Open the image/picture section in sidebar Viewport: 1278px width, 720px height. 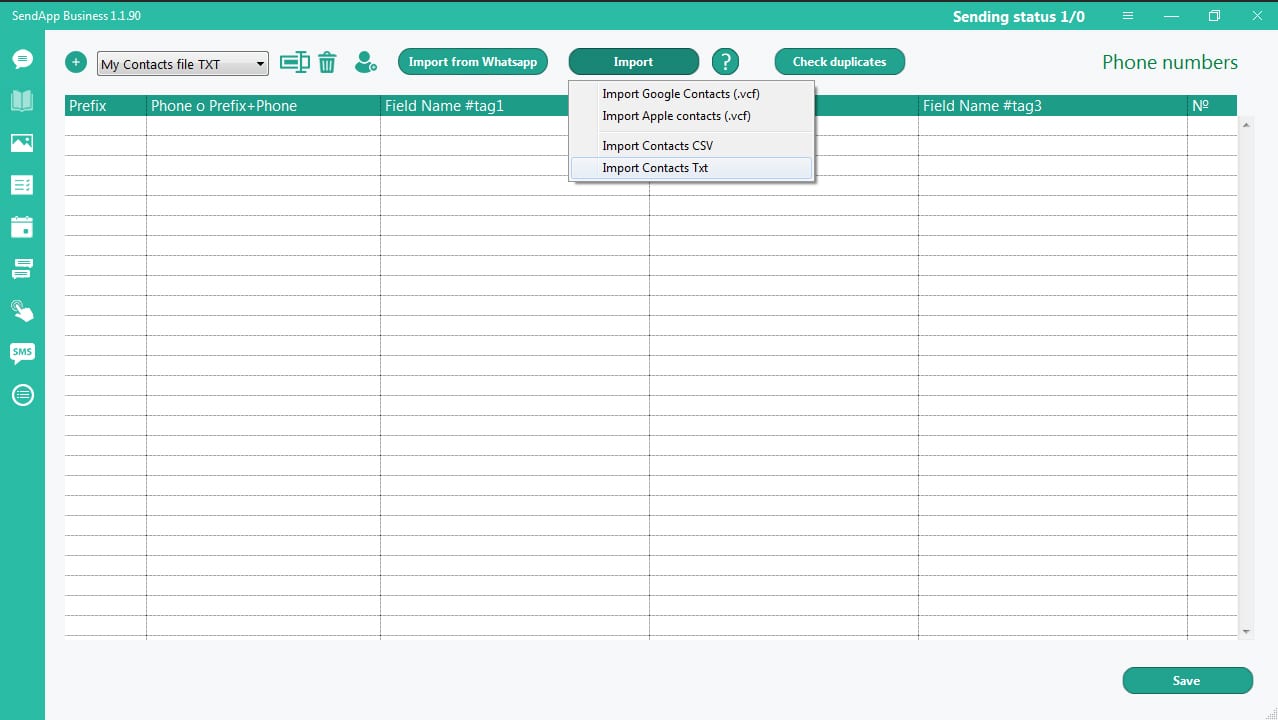click(x=22, y=143)
